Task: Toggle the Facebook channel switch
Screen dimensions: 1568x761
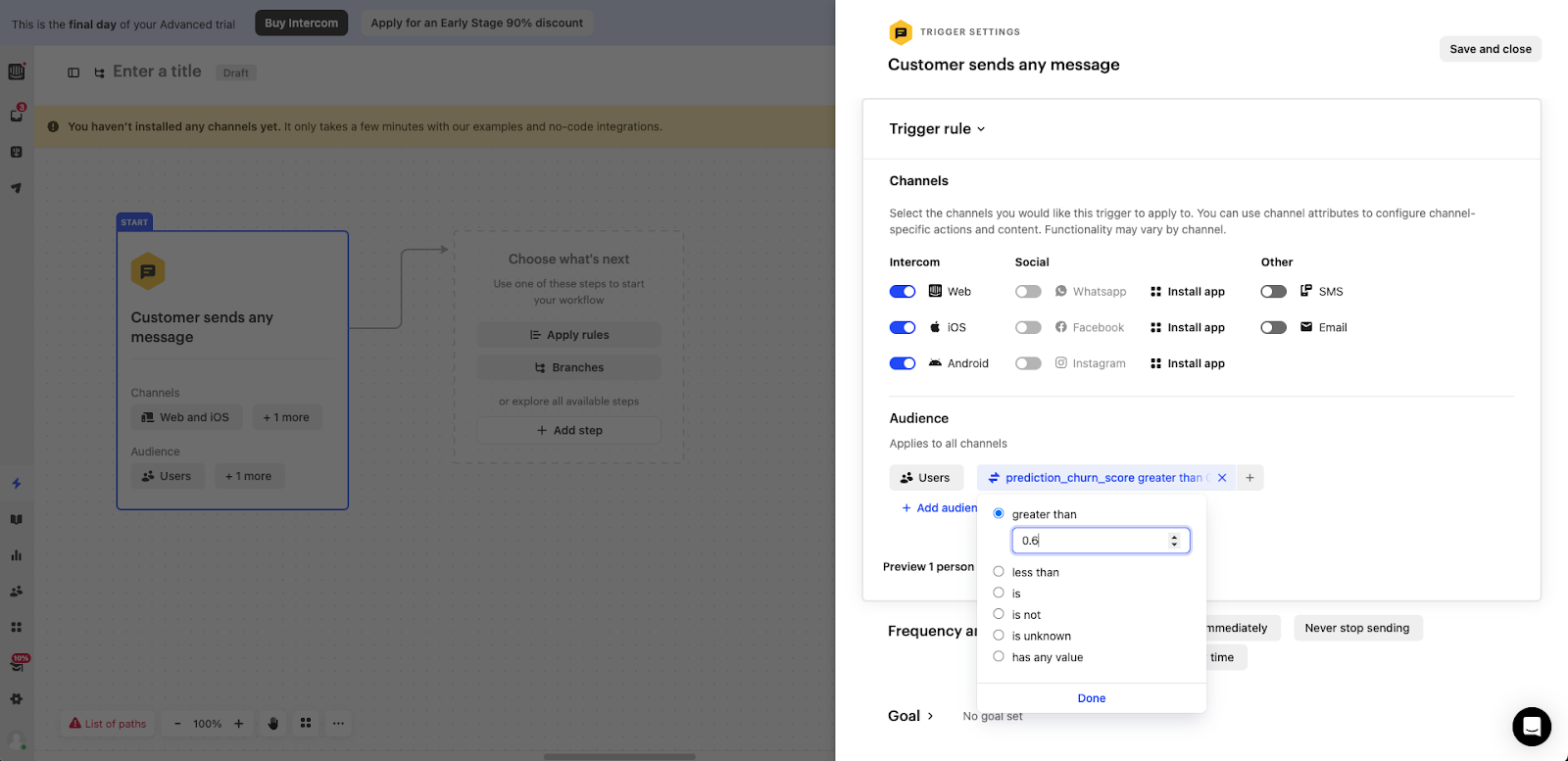Action: [1028, 327]
